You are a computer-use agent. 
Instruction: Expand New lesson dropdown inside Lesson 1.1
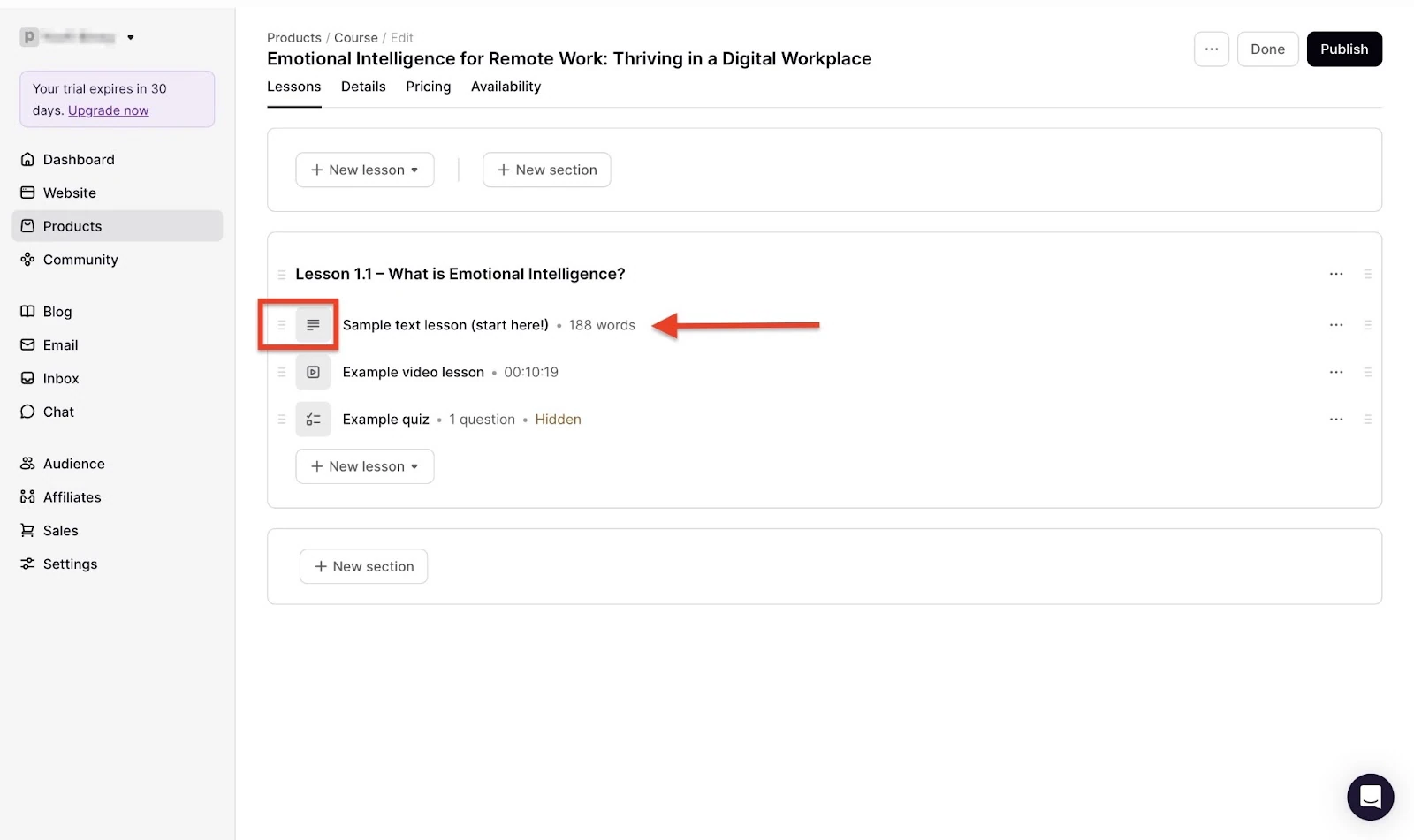click(365, 466)
